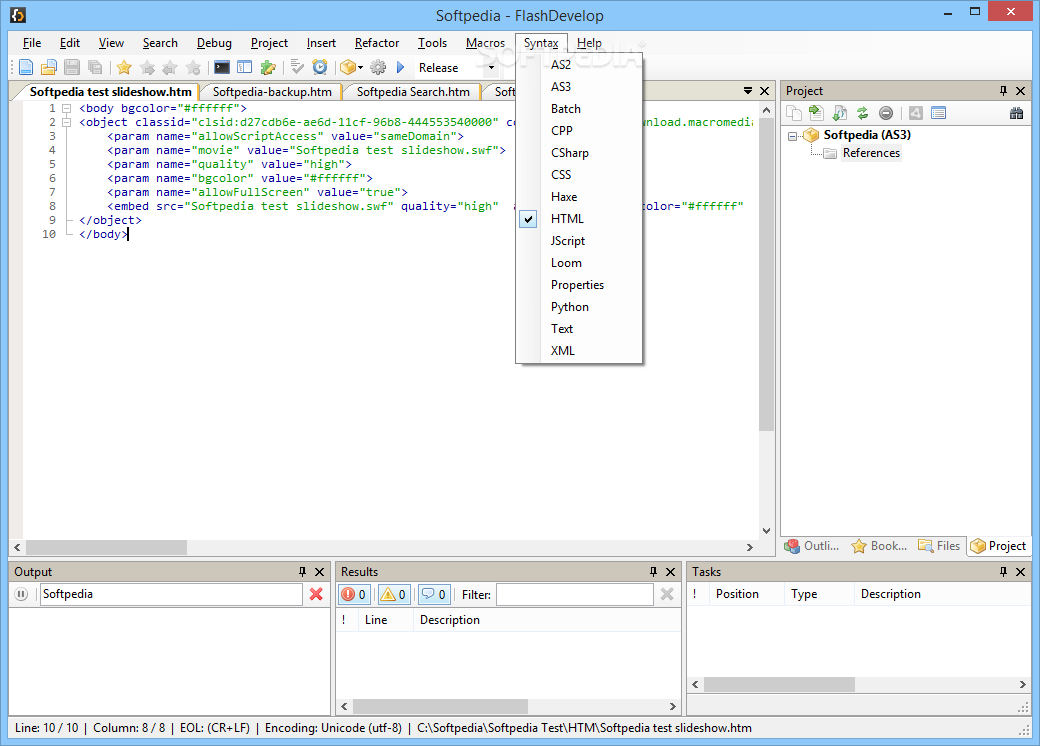Click the editor horizontal scrollbar thumb
Screen dimensions: 1040x746
pyautogui.click(x=106, y=548)
